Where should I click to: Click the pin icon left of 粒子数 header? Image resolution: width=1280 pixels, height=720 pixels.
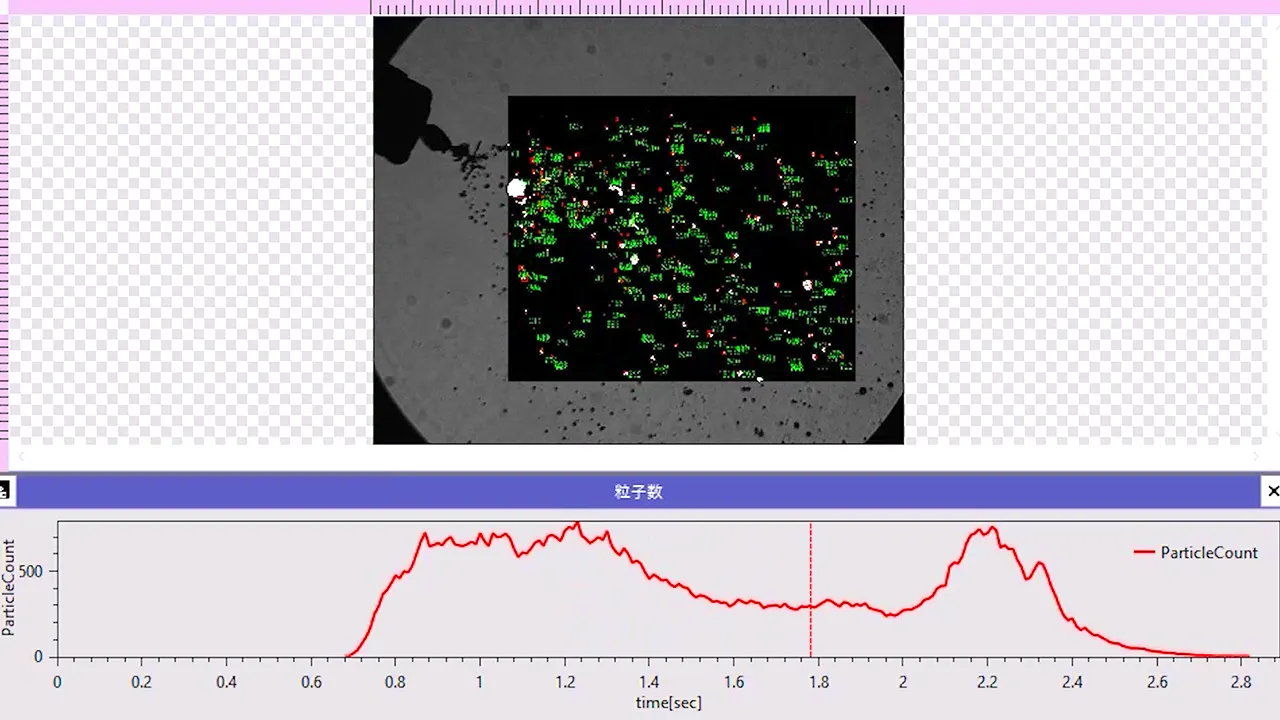pyautogui.click(x=5, y=491)
